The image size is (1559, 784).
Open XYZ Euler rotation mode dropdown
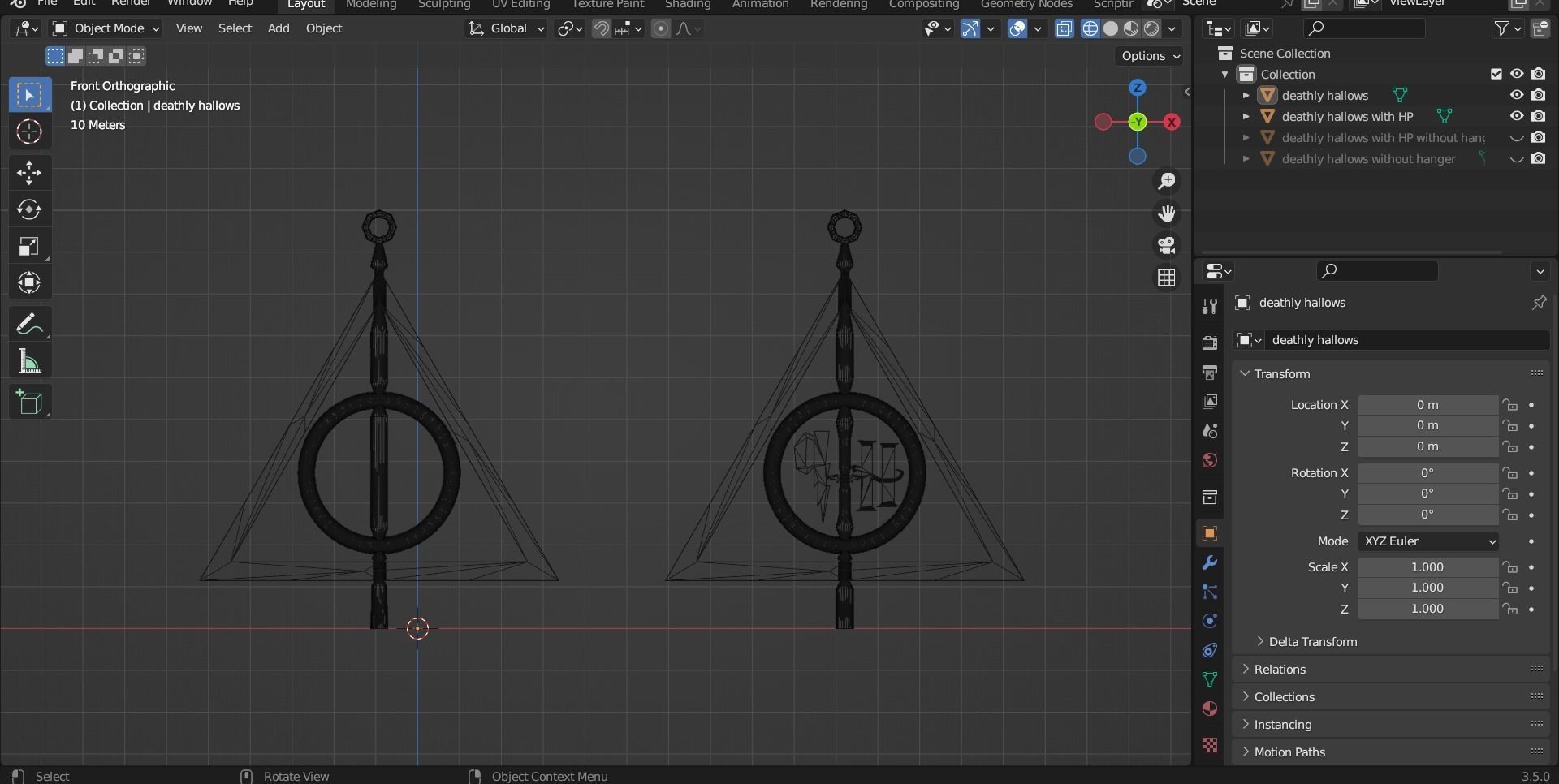[1428, 541]
